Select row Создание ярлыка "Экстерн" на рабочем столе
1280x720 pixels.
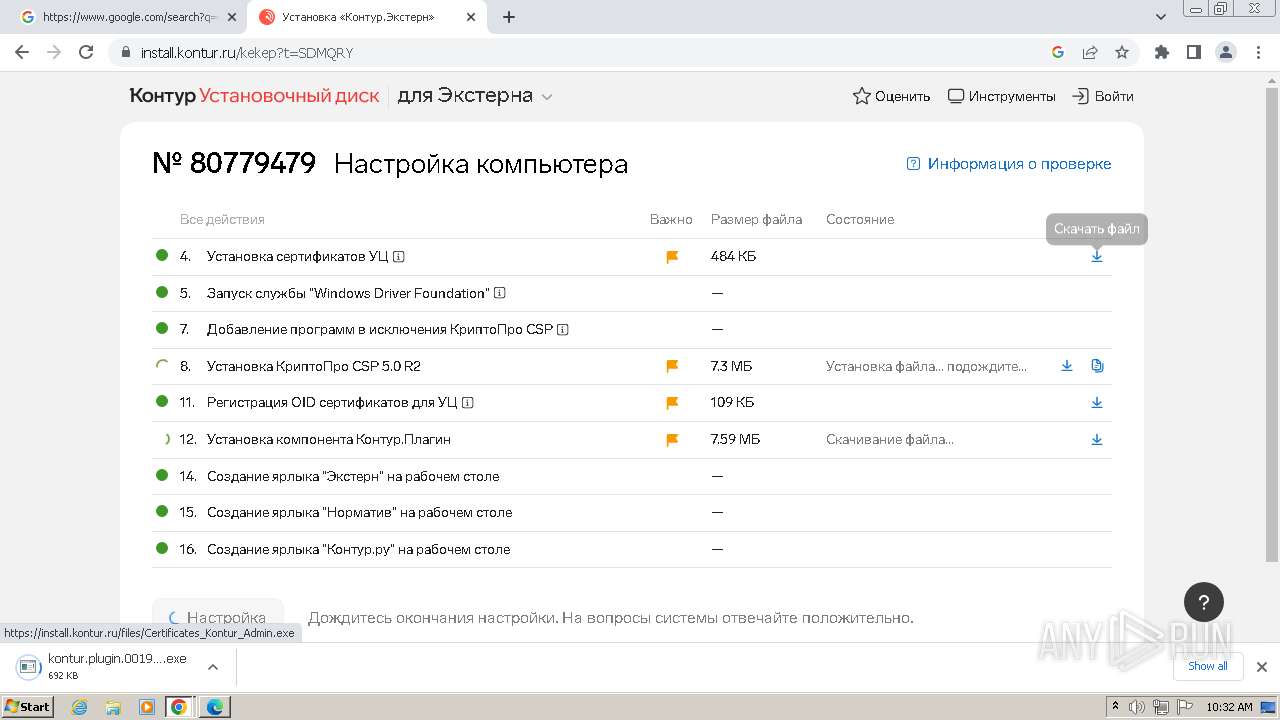click(x=631, y=476)
